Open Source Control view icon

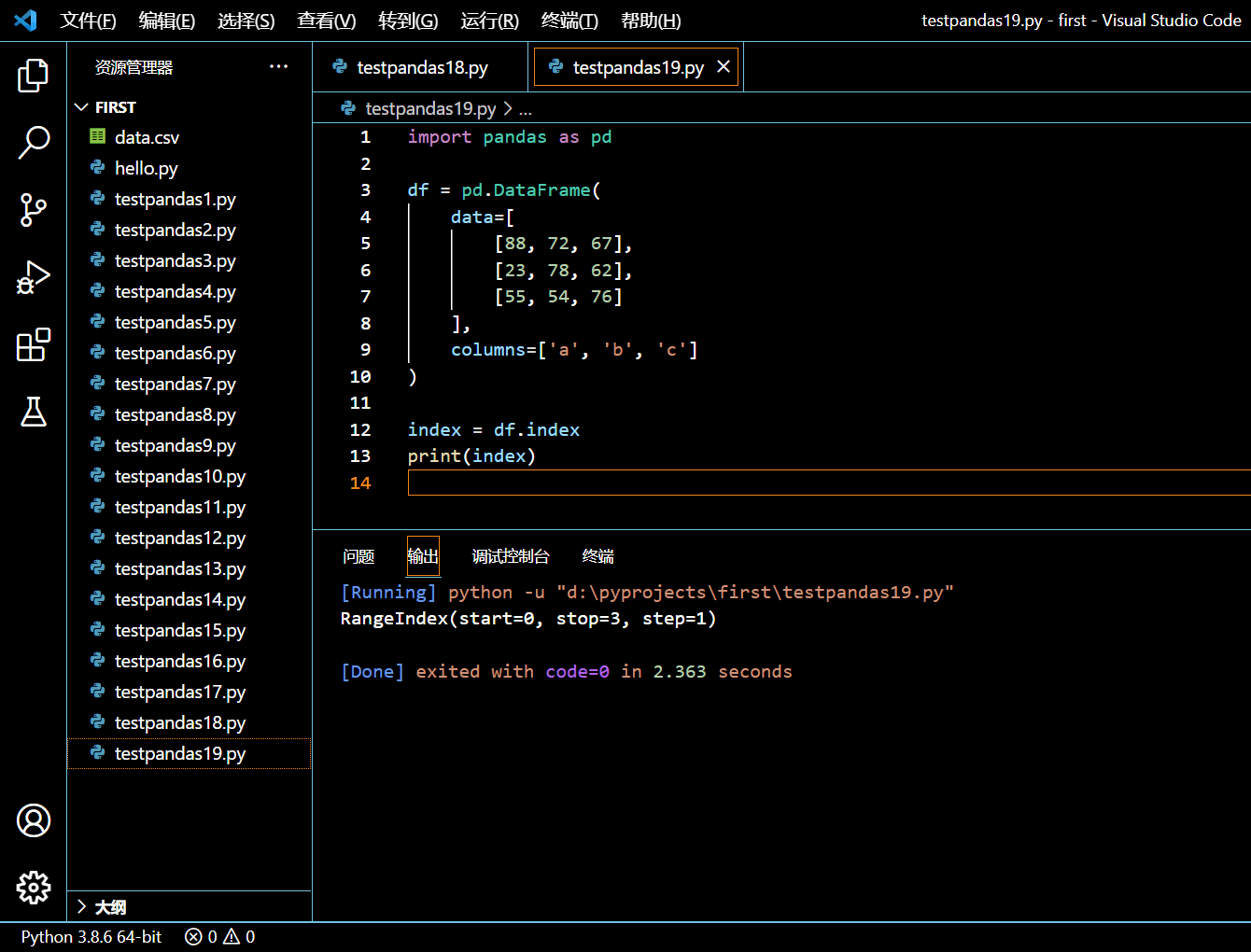[34, 210]
